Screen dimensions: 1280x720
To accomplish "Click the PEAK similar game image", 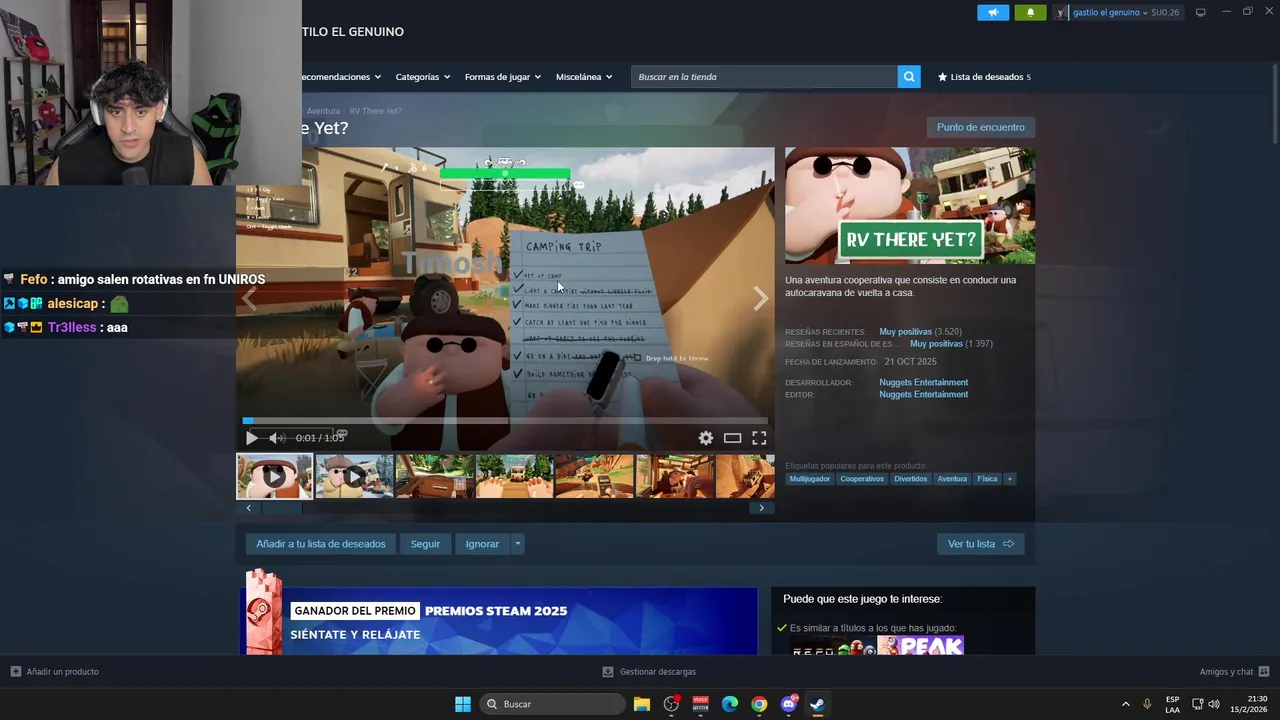I will (920, 646).
